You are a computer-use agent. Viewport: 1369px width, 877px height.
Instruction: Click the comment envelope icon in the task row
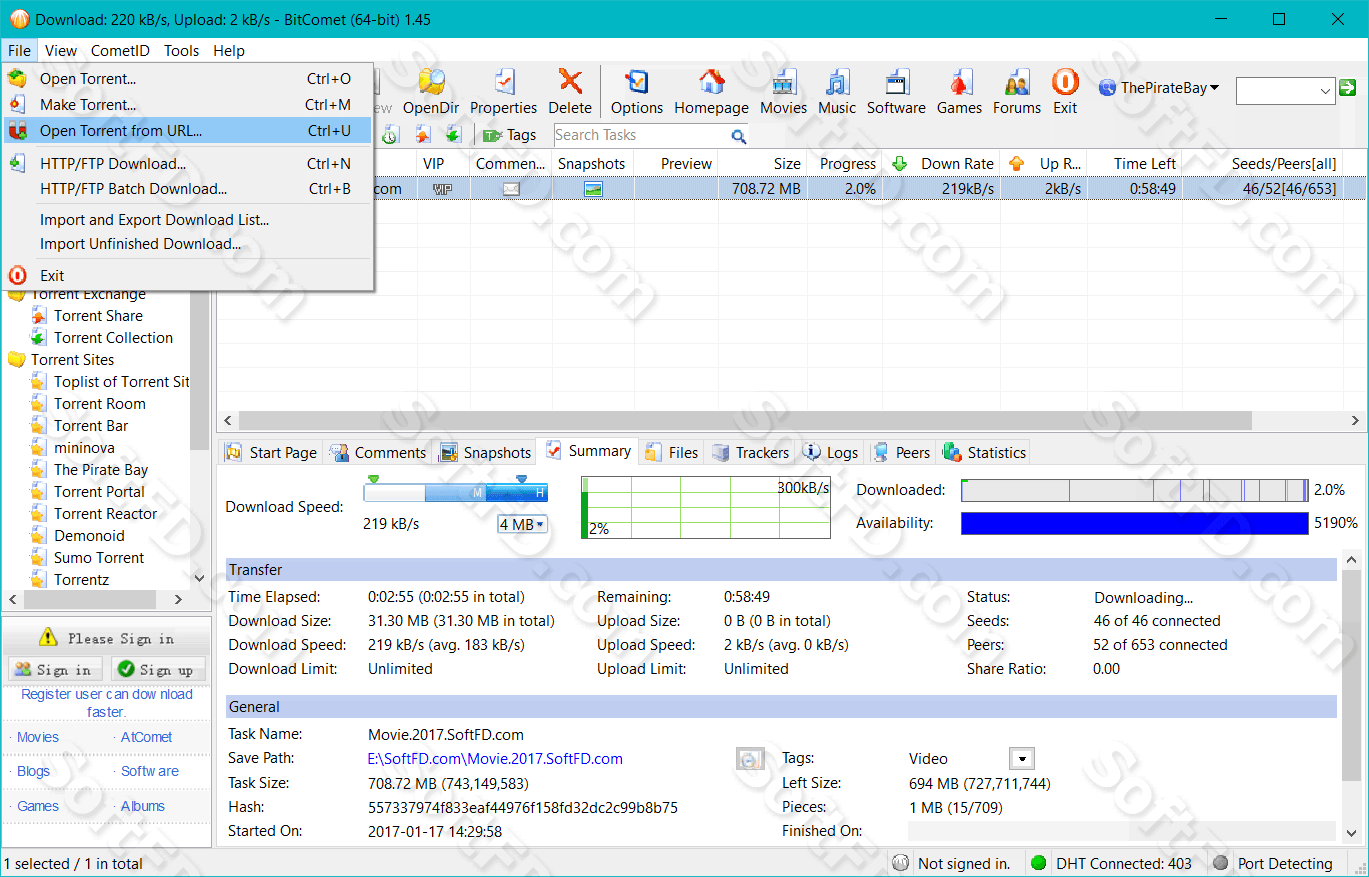[x=511, y=189]
